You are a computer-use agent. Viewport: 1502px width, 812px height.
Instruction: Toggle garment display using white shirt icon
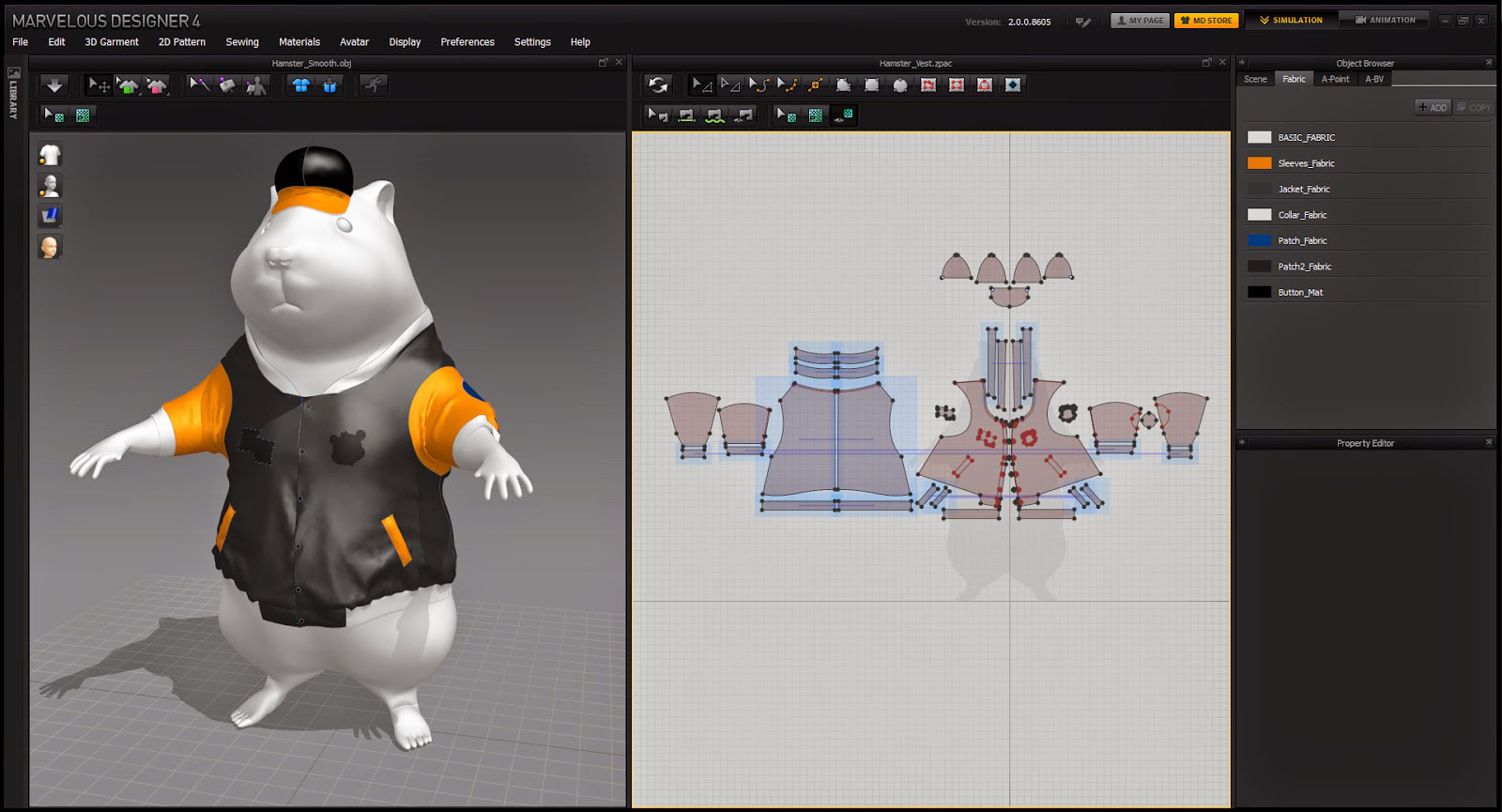point(50,154)
